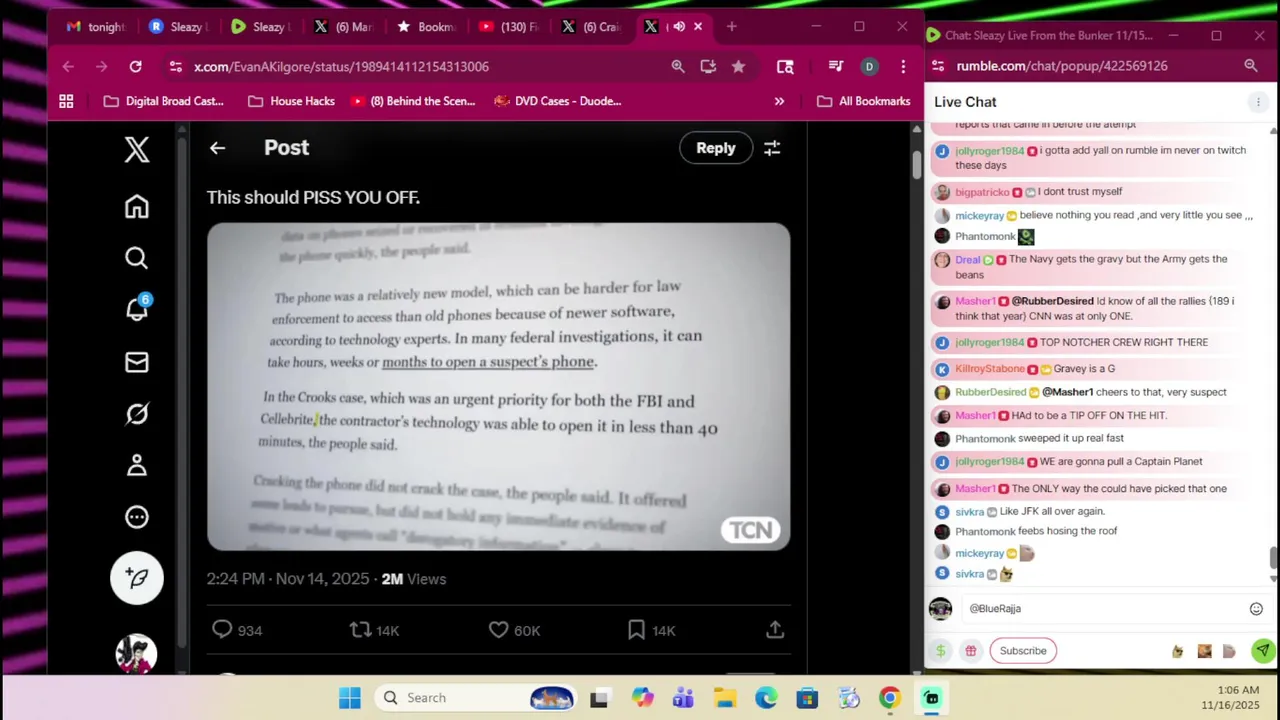This screenshot has width=1280, height=720.
Task: Click the Reply button above the post
Action: click(716, 148)
